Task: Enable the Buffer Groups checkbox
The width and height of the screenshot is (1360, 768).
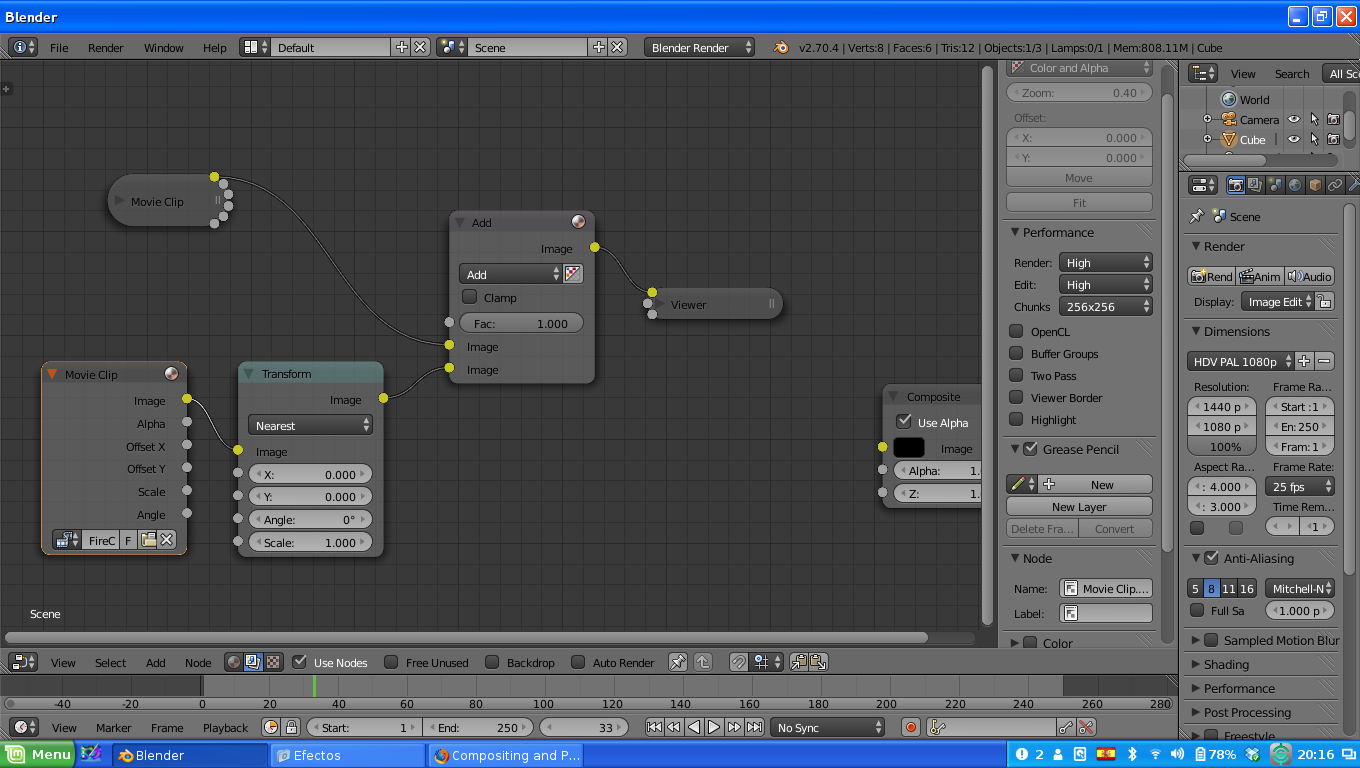Action: point(1016,353)
